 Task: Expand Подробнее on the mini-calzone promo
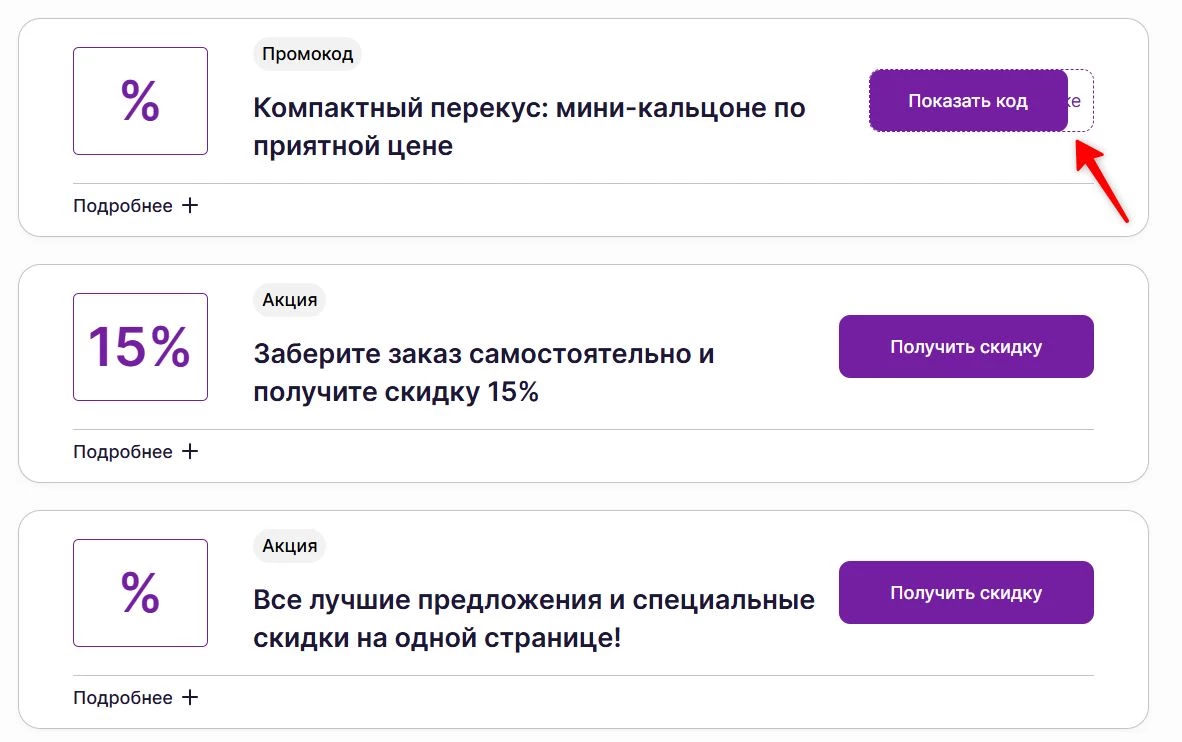tap(120, 206)
